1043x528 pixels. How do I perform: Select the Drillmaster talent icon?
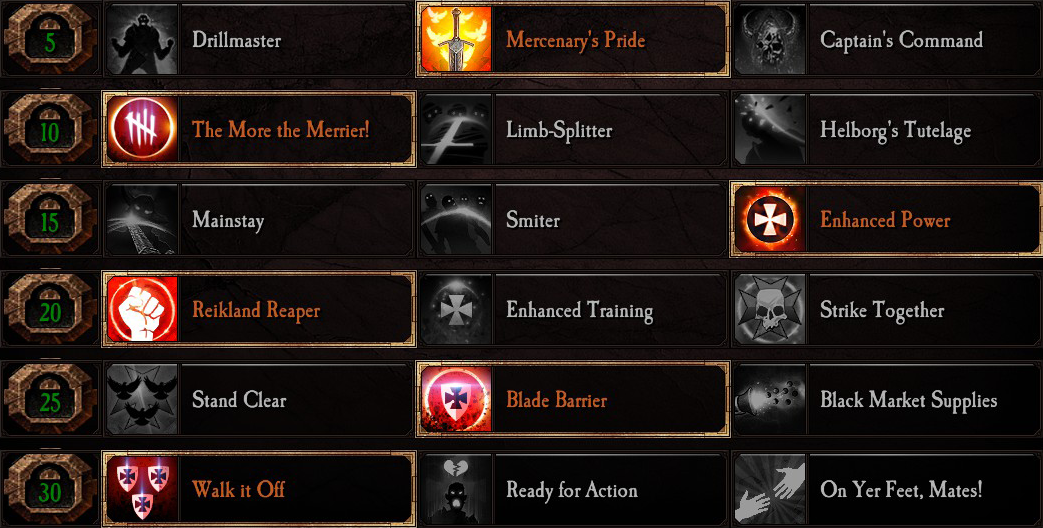click(142, 39)
